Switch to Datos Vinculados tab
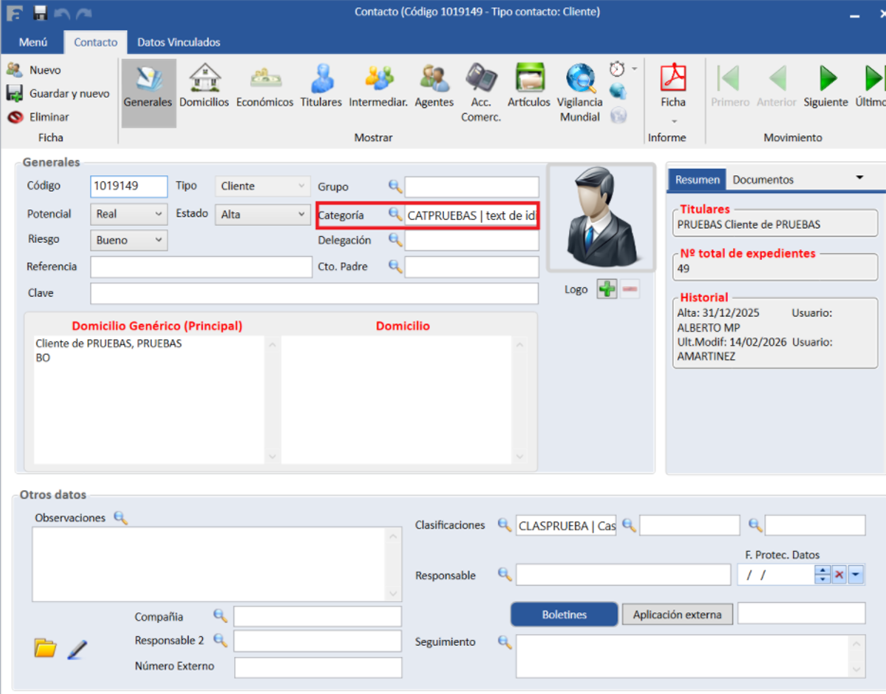 (x=178, y=42)
